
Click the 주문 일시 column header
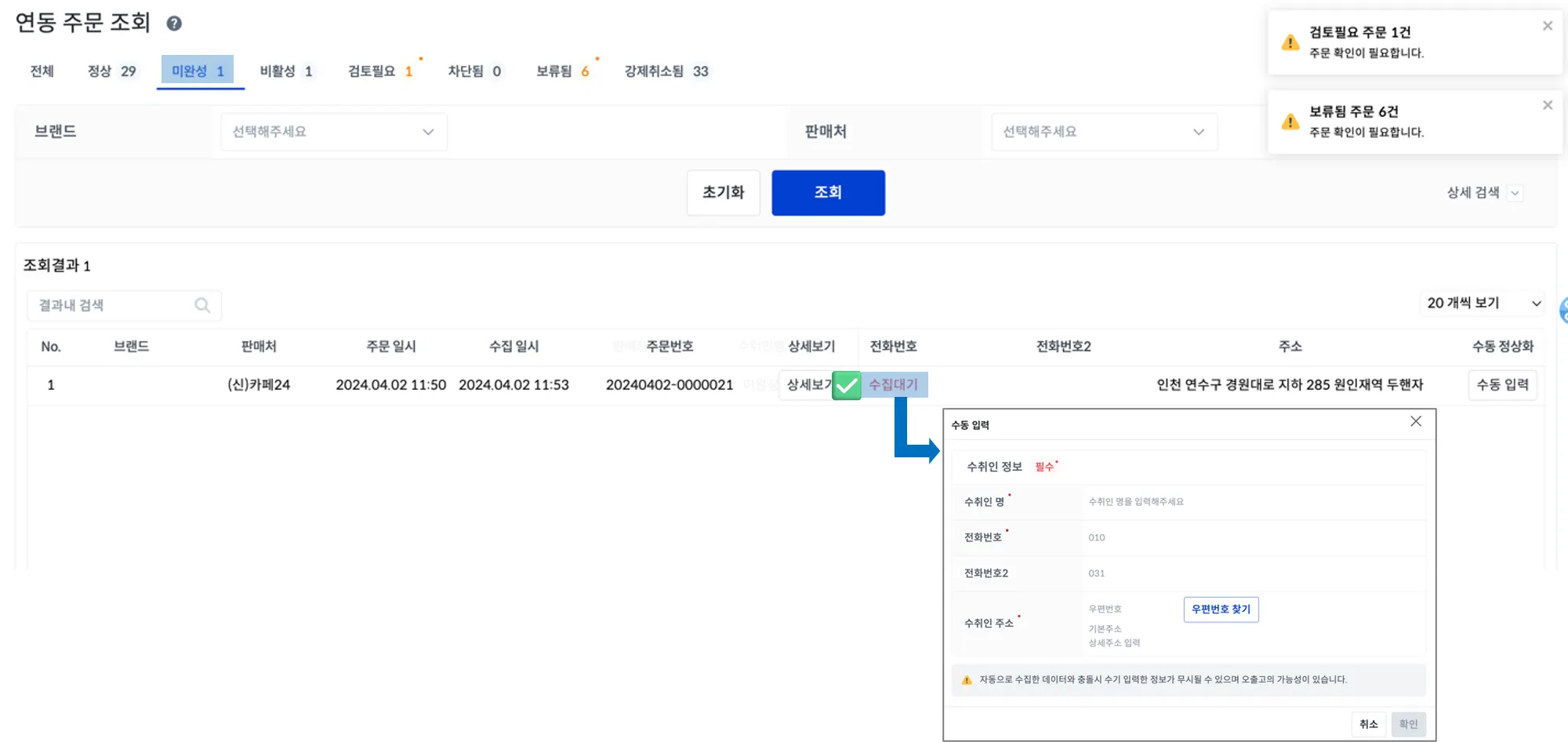pos(391,347)
